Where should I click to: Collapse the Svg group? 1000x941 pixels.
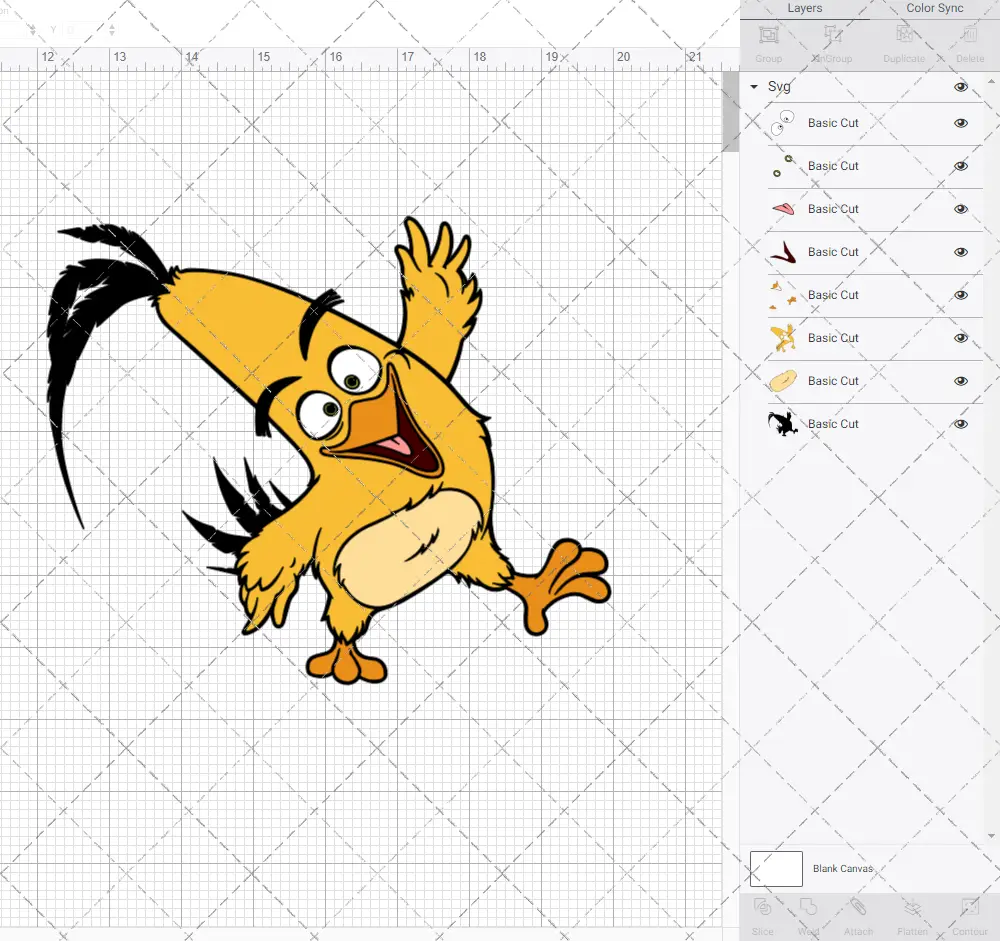pos(754,86)
